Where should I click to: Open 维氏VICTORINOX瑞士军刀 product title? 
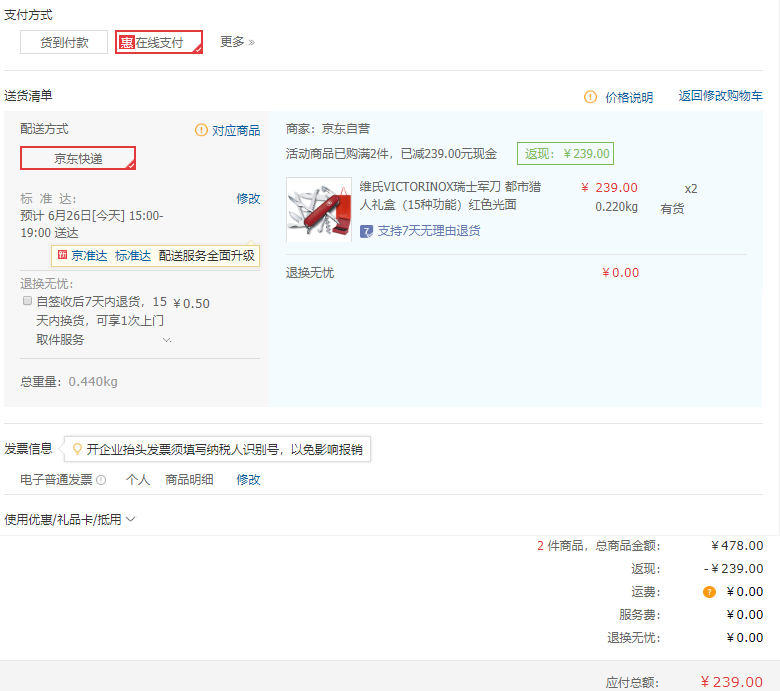pyautogui.click(x=450, y=196)
